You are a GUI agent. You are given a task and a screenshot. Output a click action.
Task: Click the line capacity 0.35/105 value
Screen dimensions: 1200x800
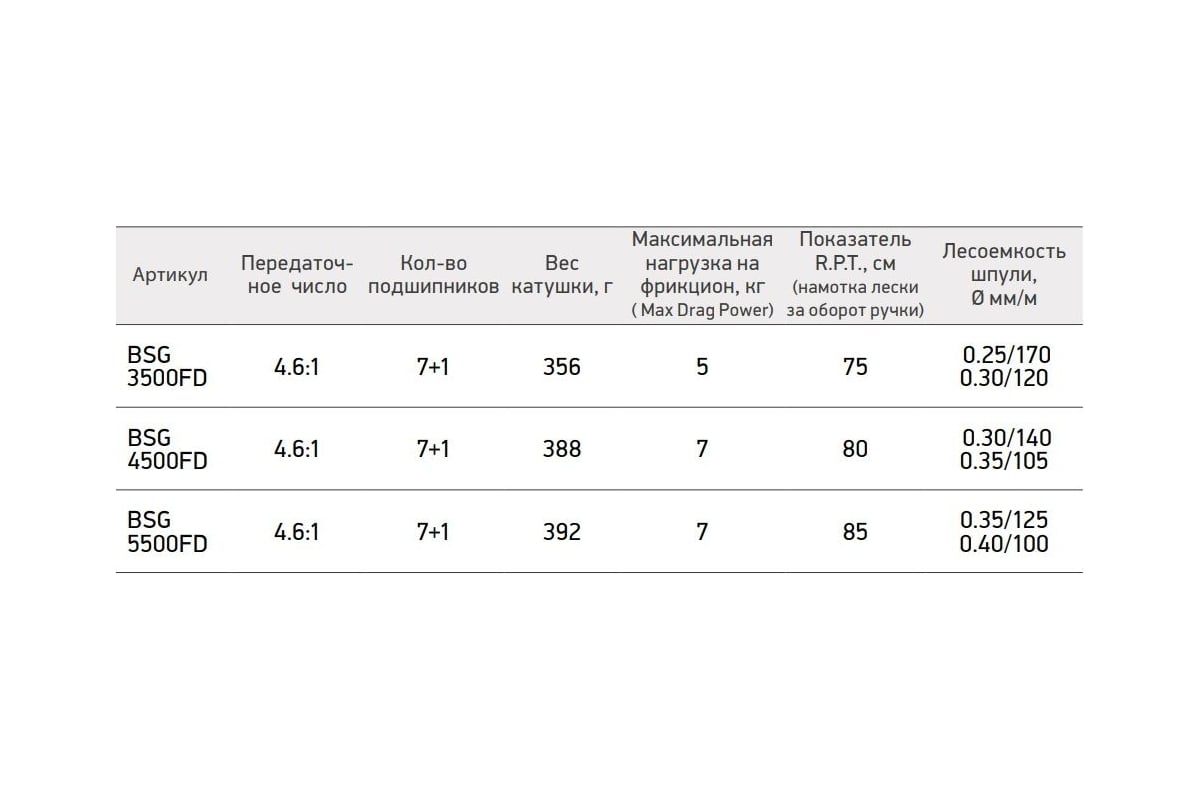point(1005,461)
